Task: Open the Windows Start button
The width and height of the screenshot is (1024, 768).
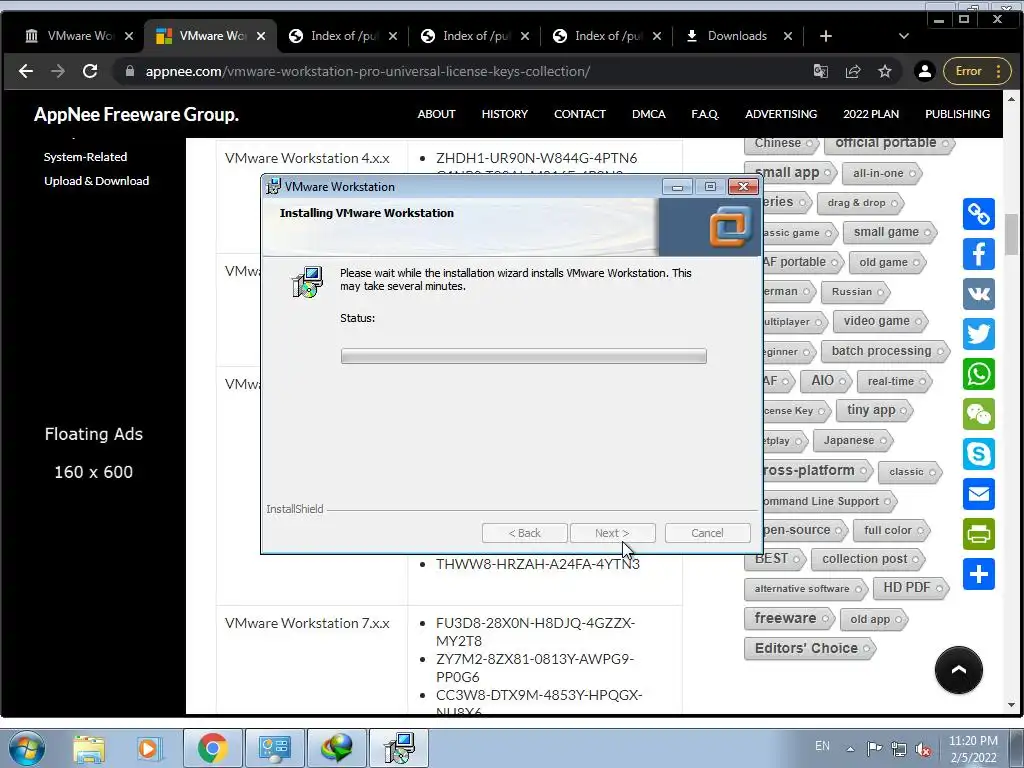Action: (27, 748)
